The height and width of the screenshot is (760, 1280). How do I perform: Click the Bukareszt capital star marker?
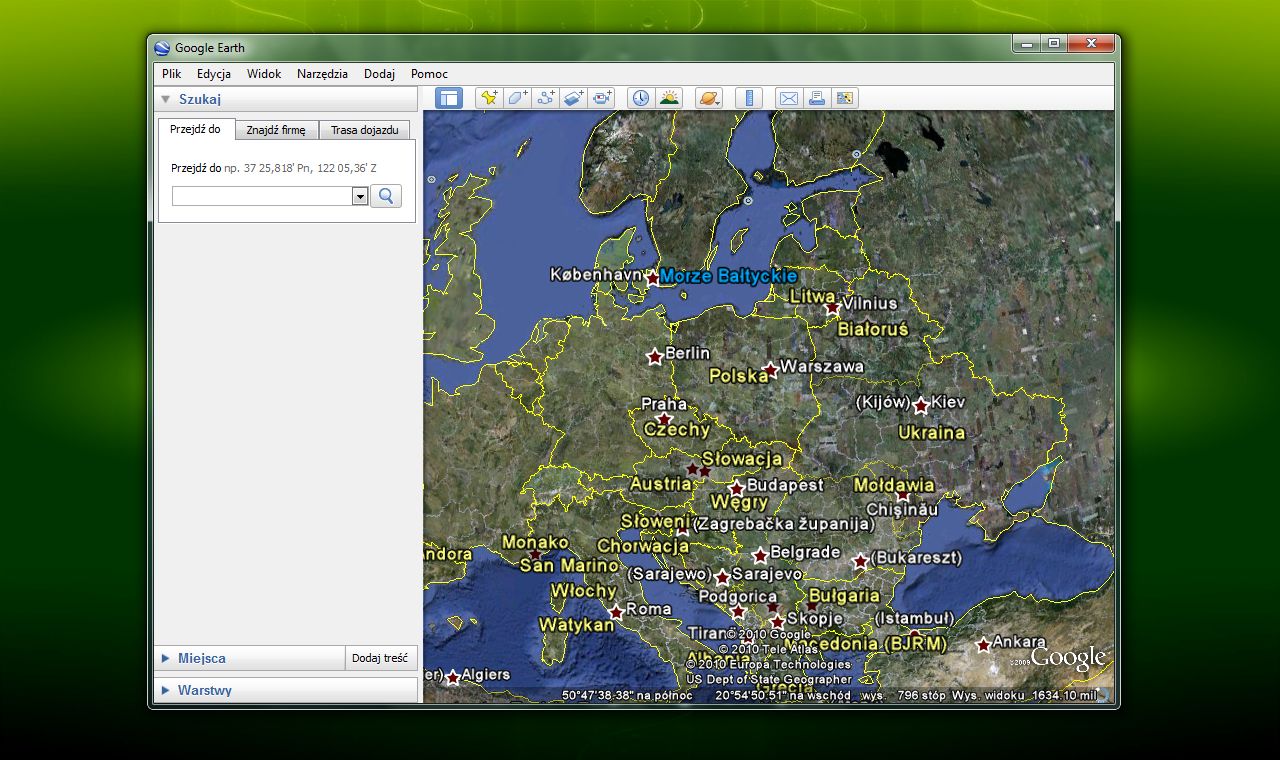tap(860, 561)
